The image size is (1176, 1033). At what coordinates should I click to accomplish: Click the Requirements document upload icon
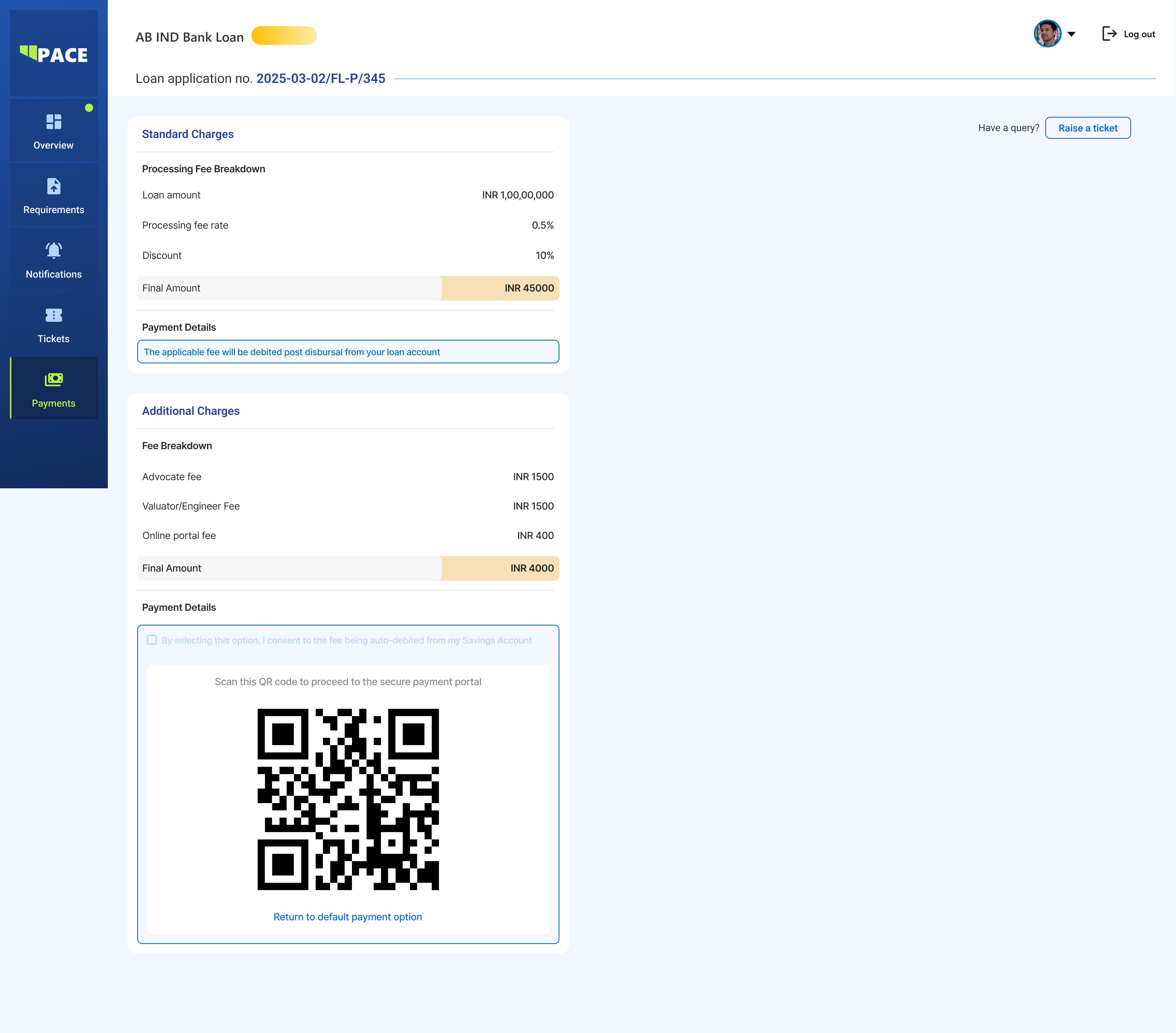(53, 186)
